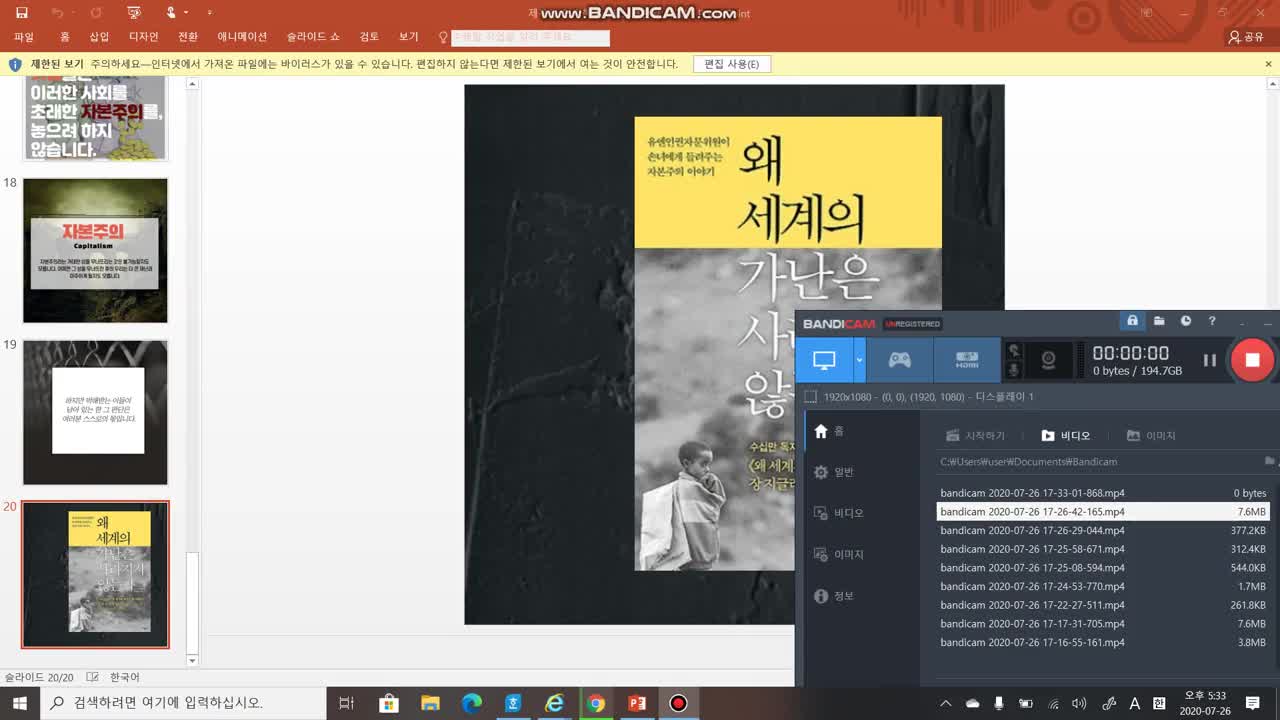
Task: Click the Bandicam lock icon
Action: 1132,321
